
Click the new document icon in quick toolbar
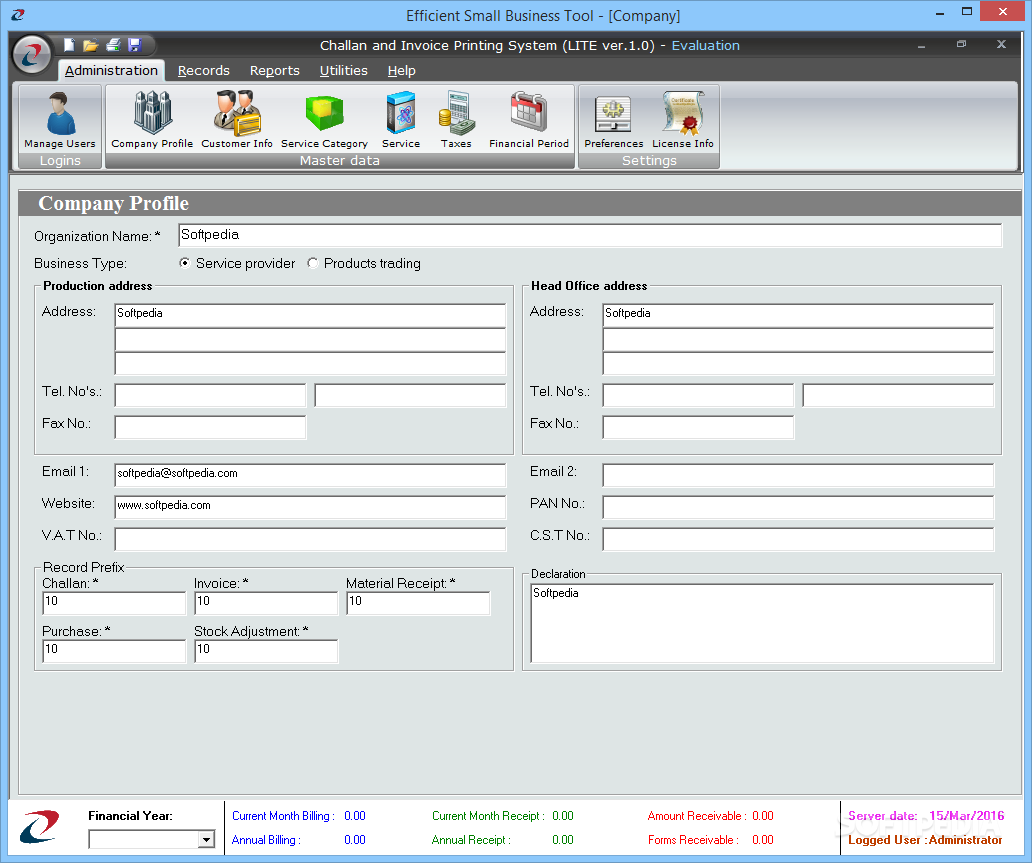pos(69,45)
